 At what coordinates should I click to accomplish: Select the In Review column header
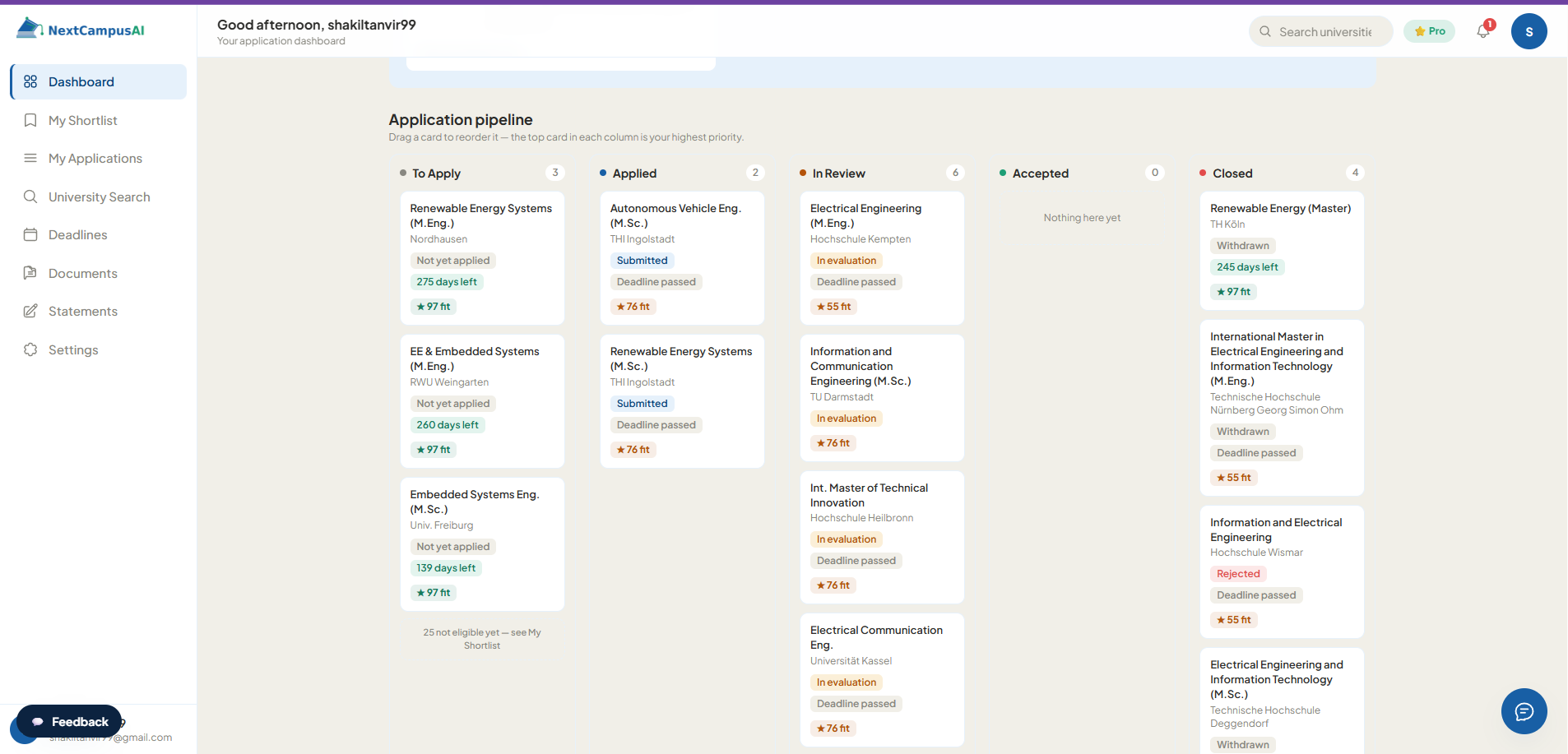pyautogui.click(x=838, y=173)
